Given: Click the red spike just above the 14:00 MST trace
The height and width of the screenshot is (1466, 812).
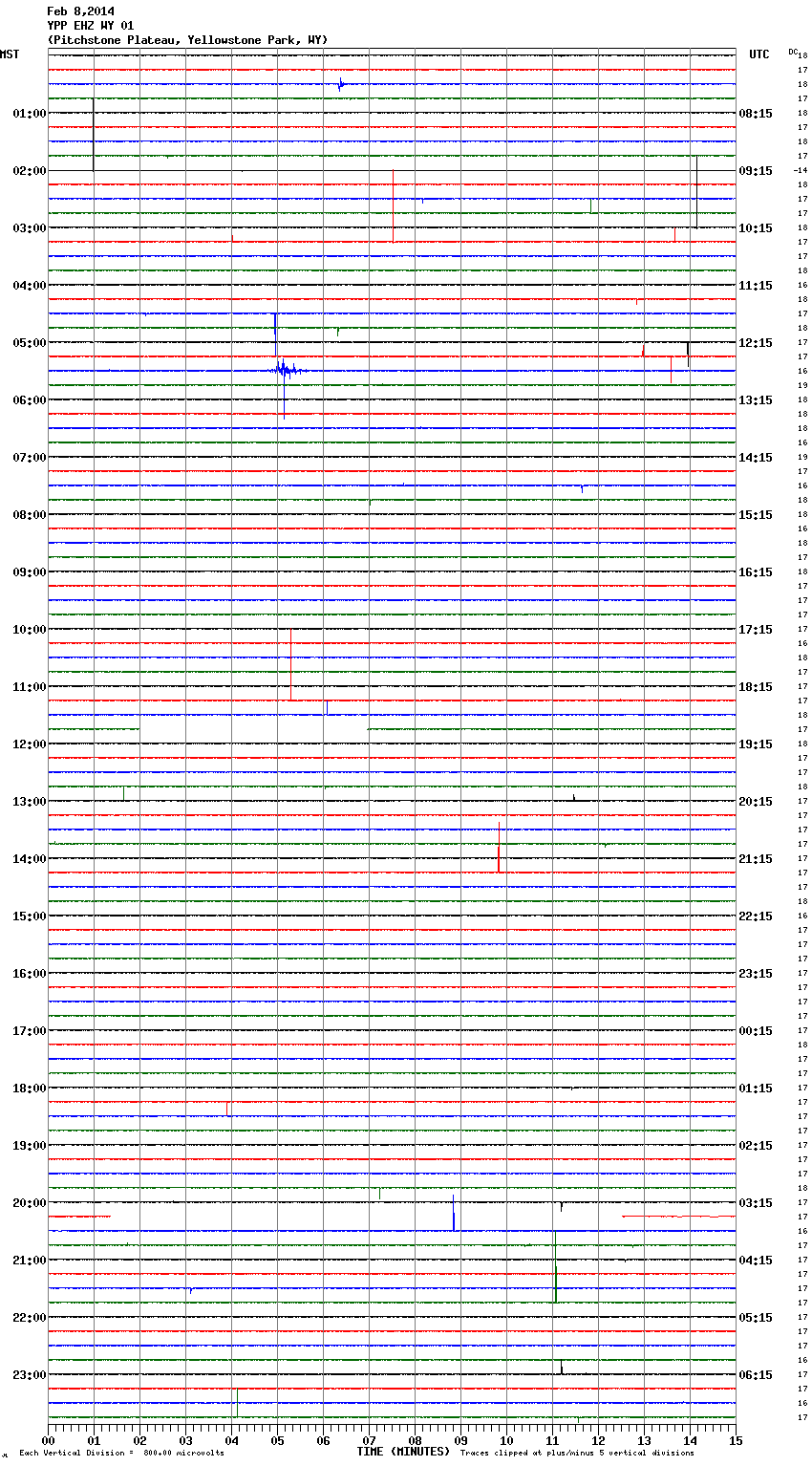Looking at the screenshot, I should pos(499,847).
